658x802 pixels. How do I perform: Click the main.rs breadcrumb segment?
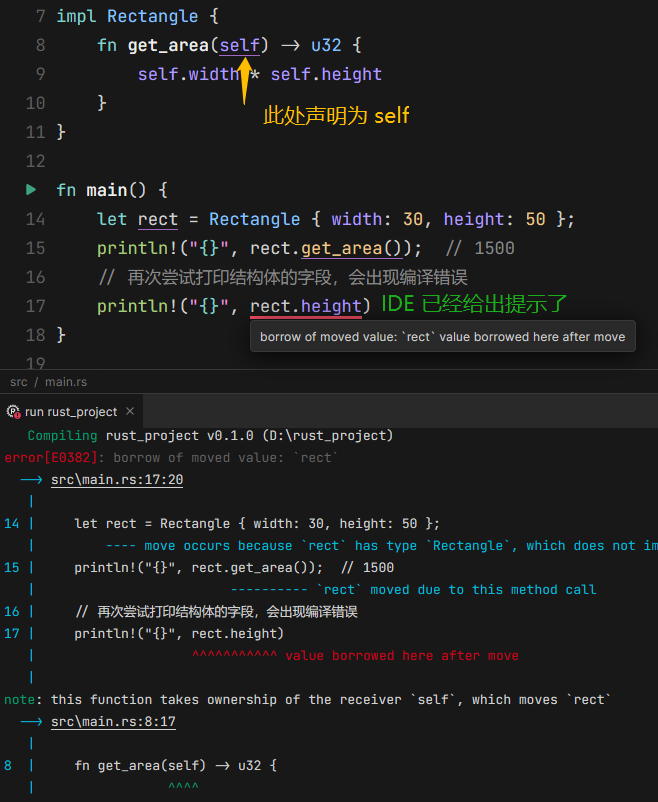click(66, 382)
